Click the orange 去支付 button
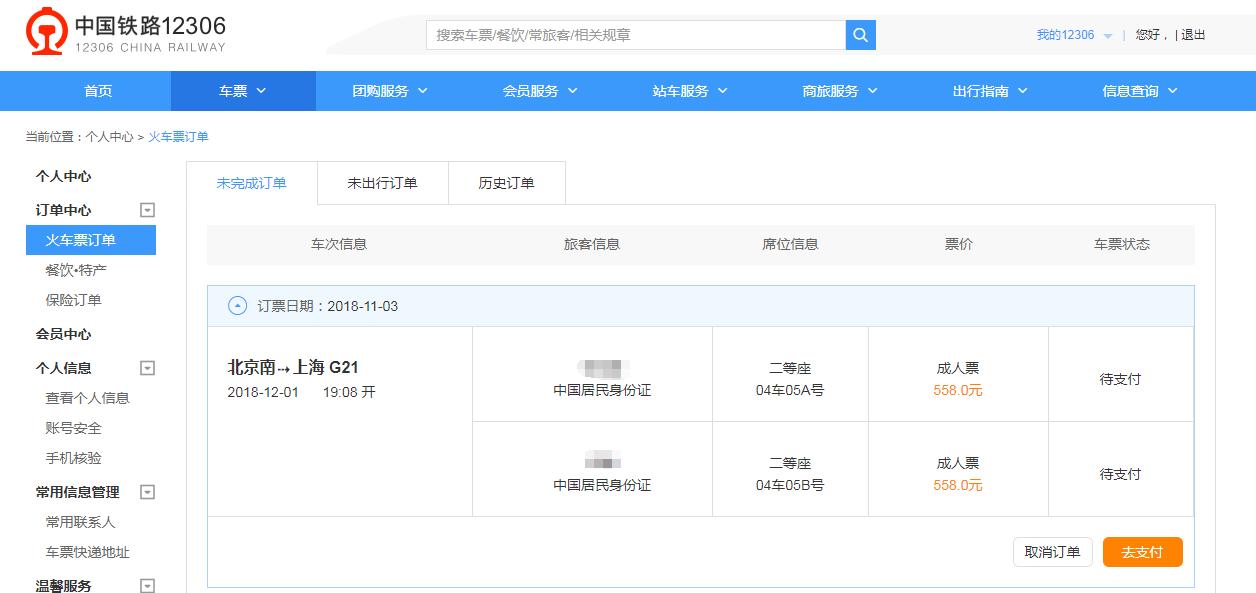1256x593 pixels. click(x=1143, y=551)
